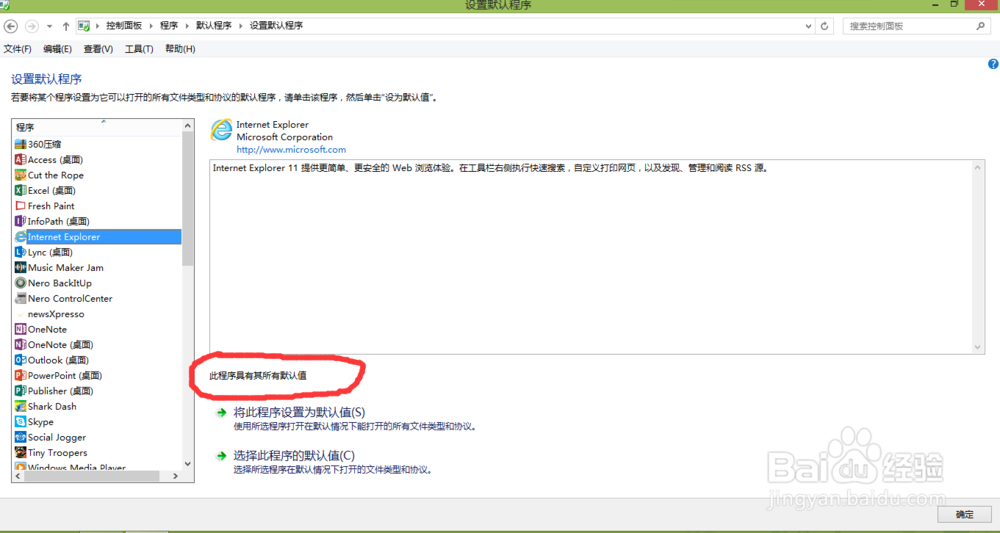Expand the address bar history dropdown
Viewport: 1000px width, 533px height.
pyautogui.click(x=809, y=26)
